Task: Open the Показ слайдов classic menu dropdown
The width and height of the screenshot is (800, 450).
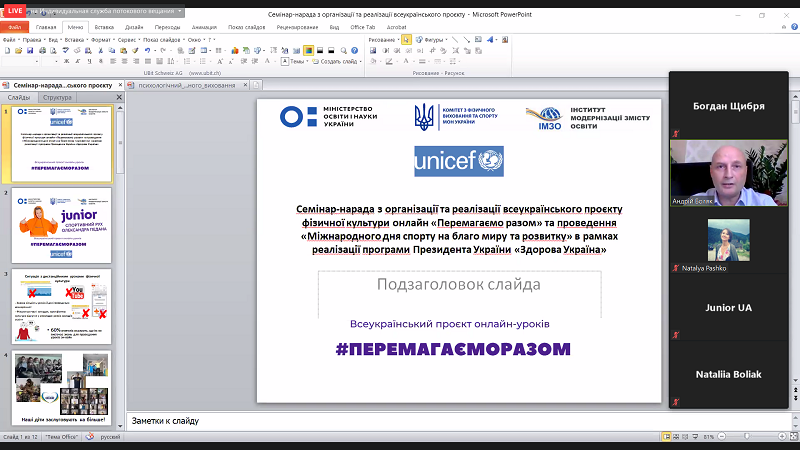Action: 163,40
